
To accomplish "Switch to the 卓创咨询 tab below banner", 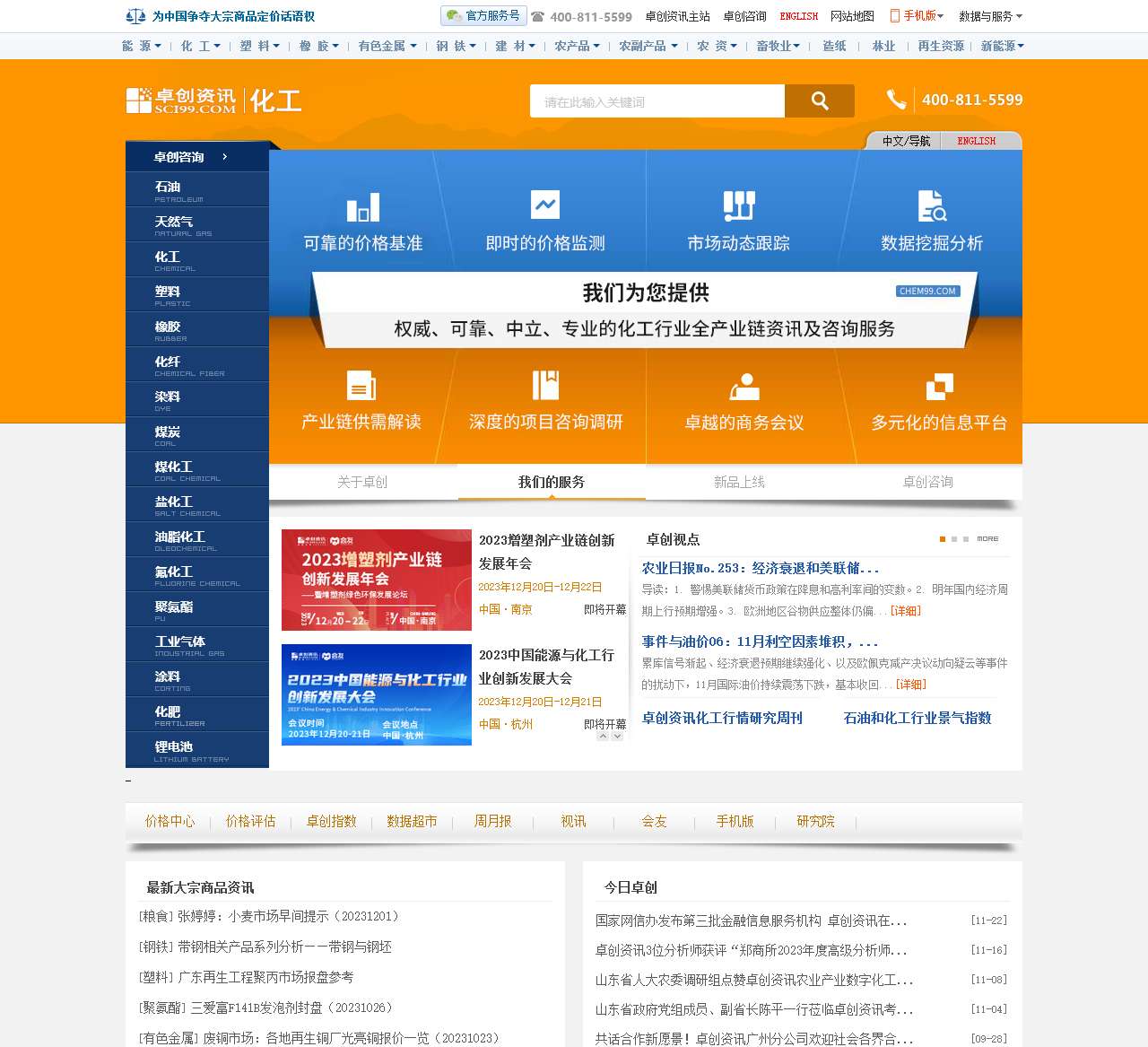I will coord(927,482).
